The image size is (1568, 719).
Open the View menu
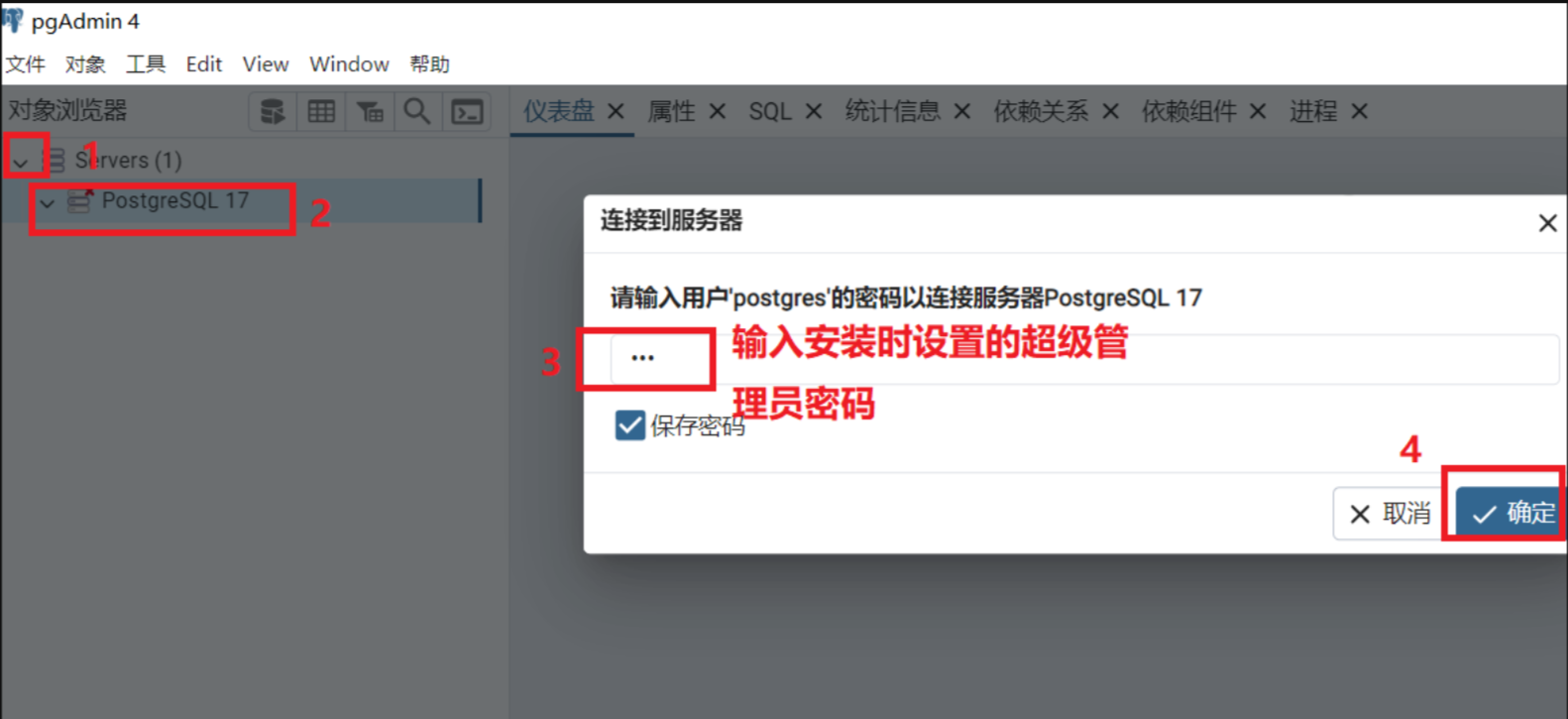(266, 64)
